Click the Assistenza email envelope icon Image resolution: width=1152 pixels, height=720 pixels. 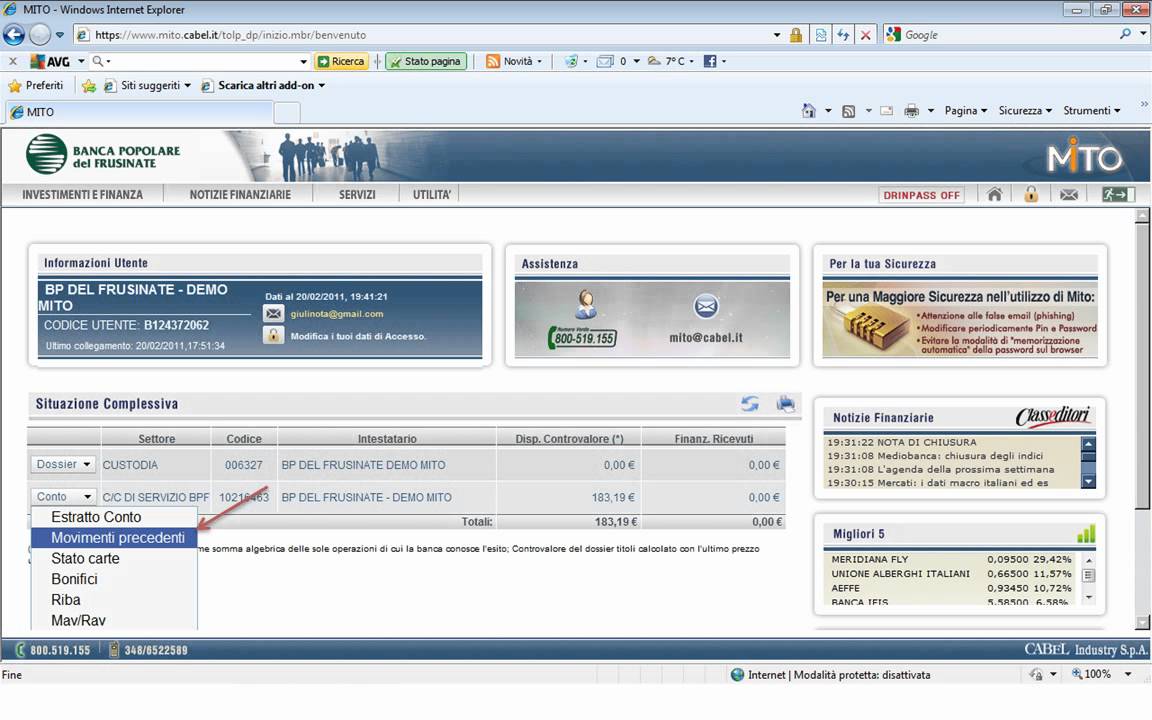coord(706,306)
